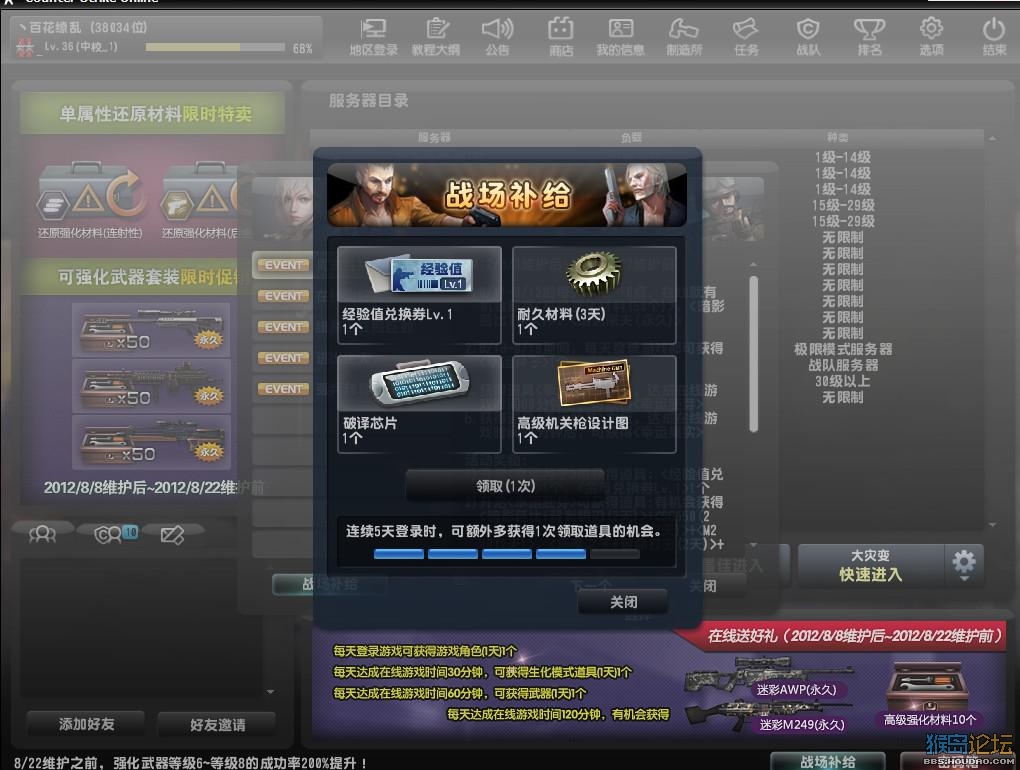Click the 服务器 column header
The height and width of the screenshot is (770, 1020).
pyautogui.click(x=434, y=137)
